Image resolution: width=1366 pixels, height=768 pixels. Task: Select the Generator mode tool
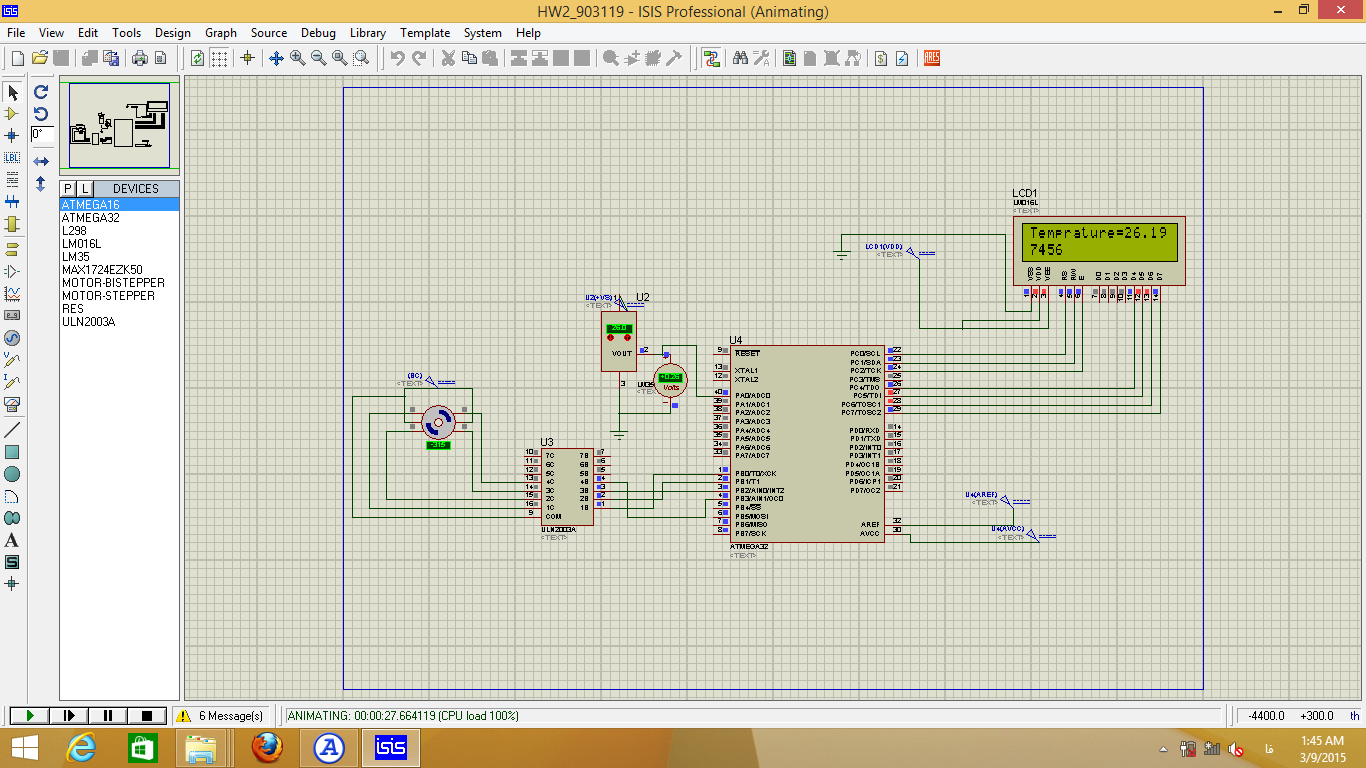coord(12,337)
